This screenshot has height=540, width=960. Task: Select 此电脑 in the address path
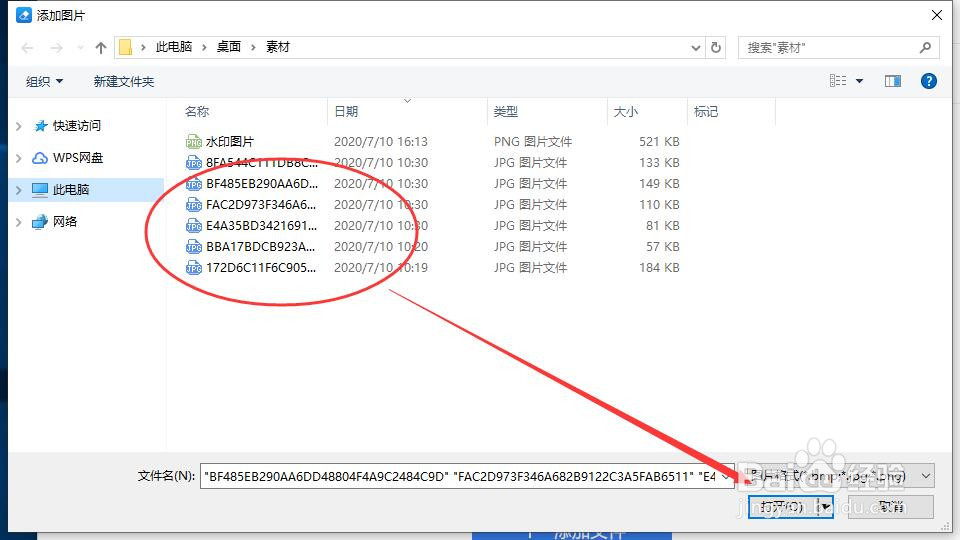pyautogui.click(x=174, y=47)
